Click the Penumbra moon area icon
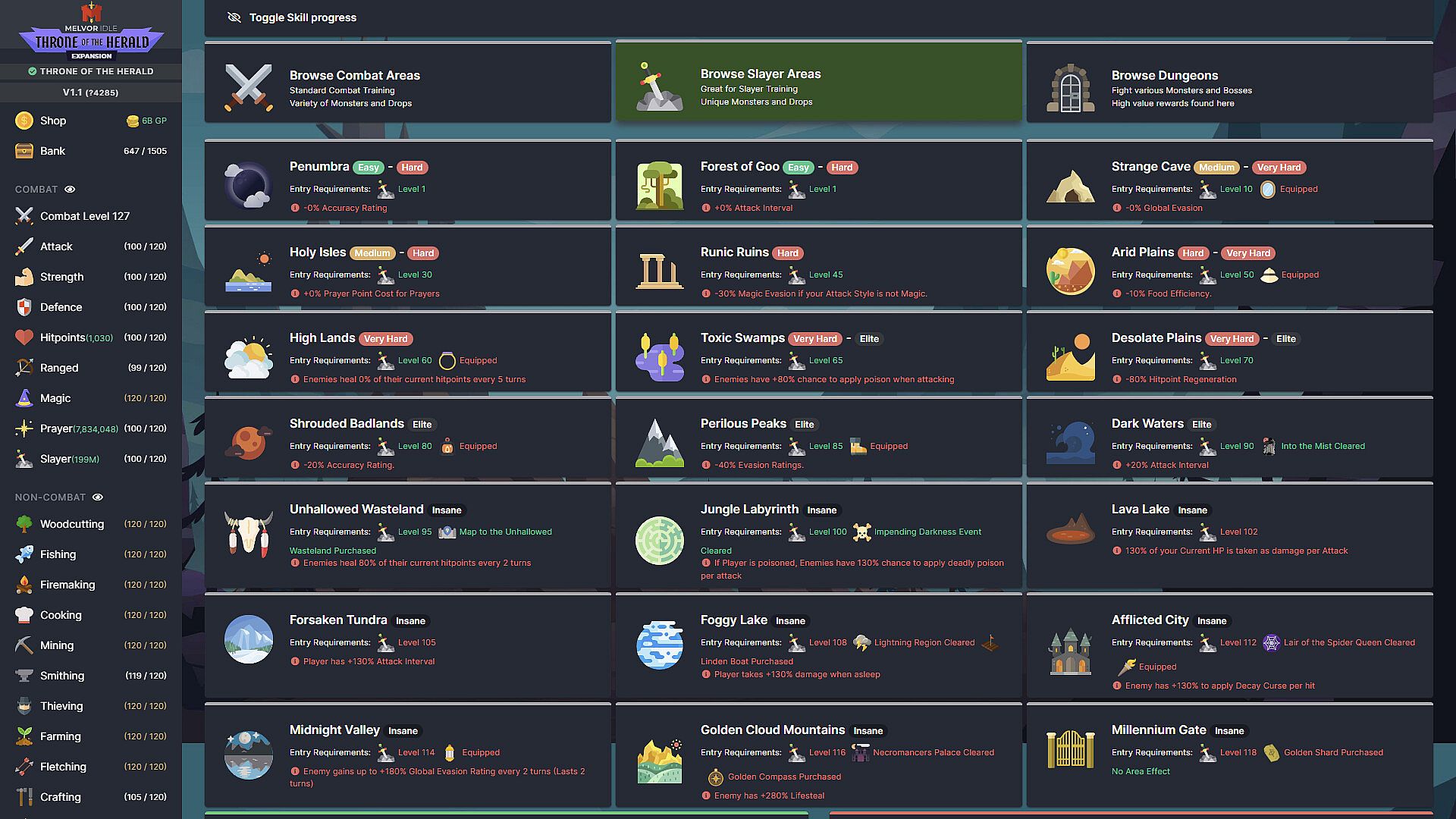1456x819 pixels. point(248,185)
